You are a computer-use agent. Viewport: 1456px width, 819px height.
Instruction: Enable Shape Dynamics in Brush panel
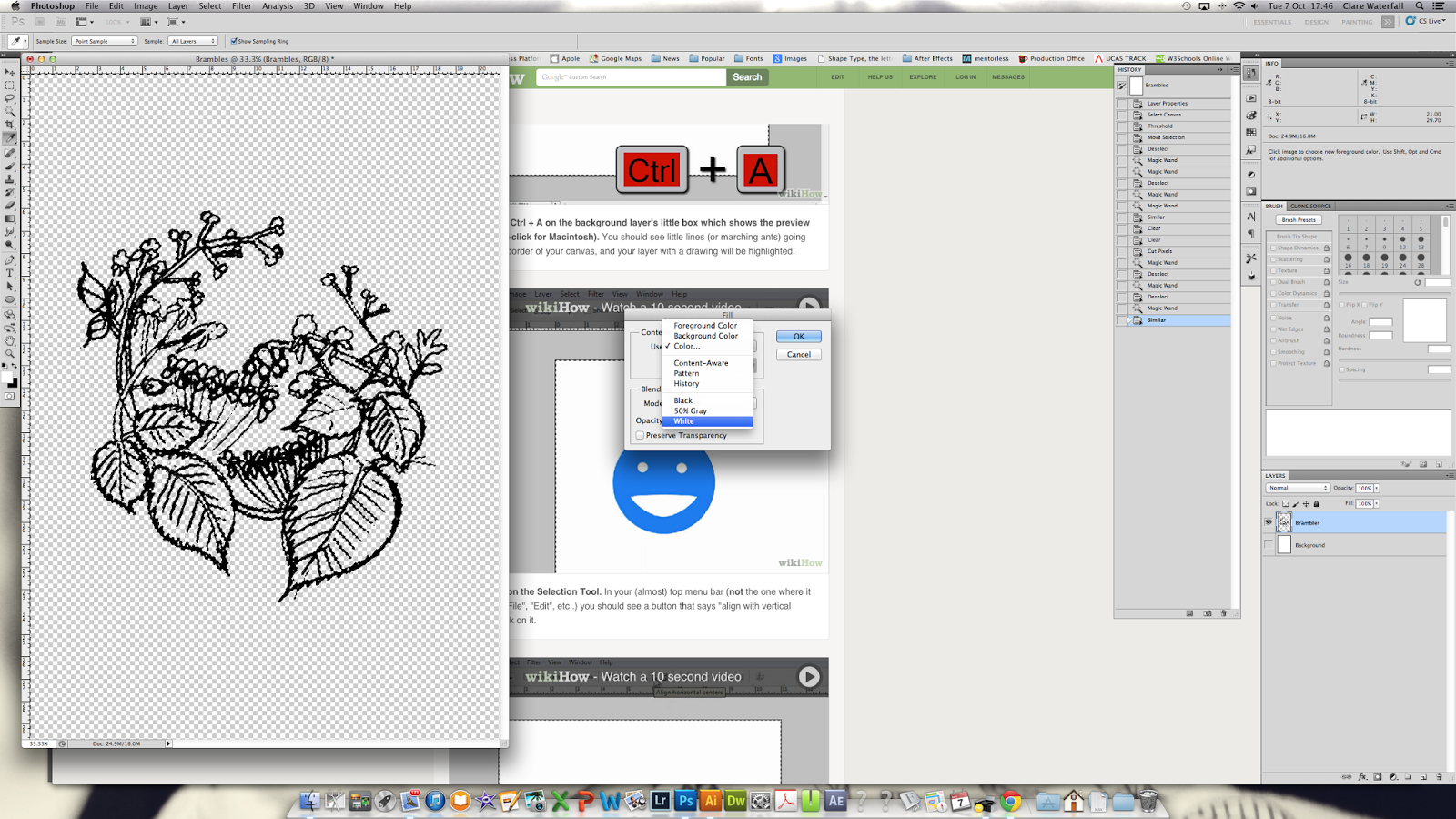[1272, 248]
